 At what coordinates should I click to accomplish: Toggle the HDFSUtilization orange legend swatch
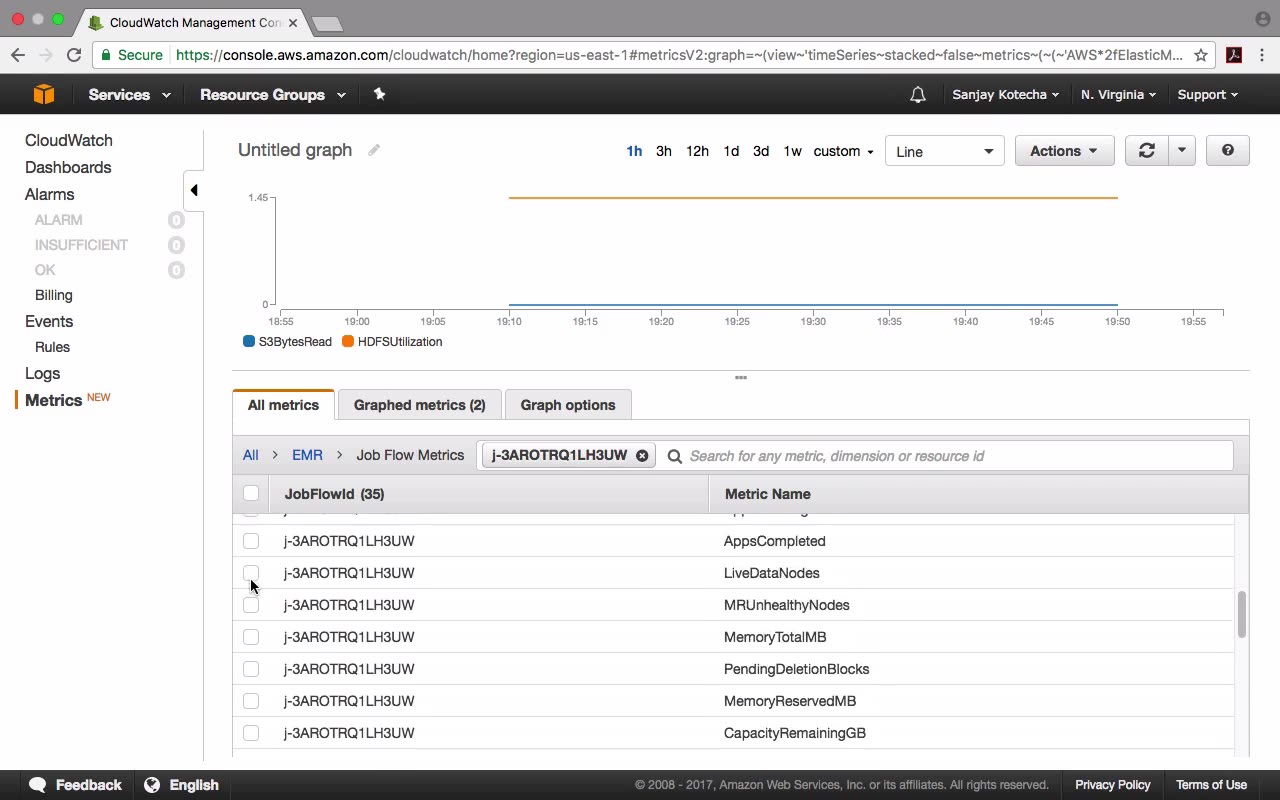tap(348, 342)
